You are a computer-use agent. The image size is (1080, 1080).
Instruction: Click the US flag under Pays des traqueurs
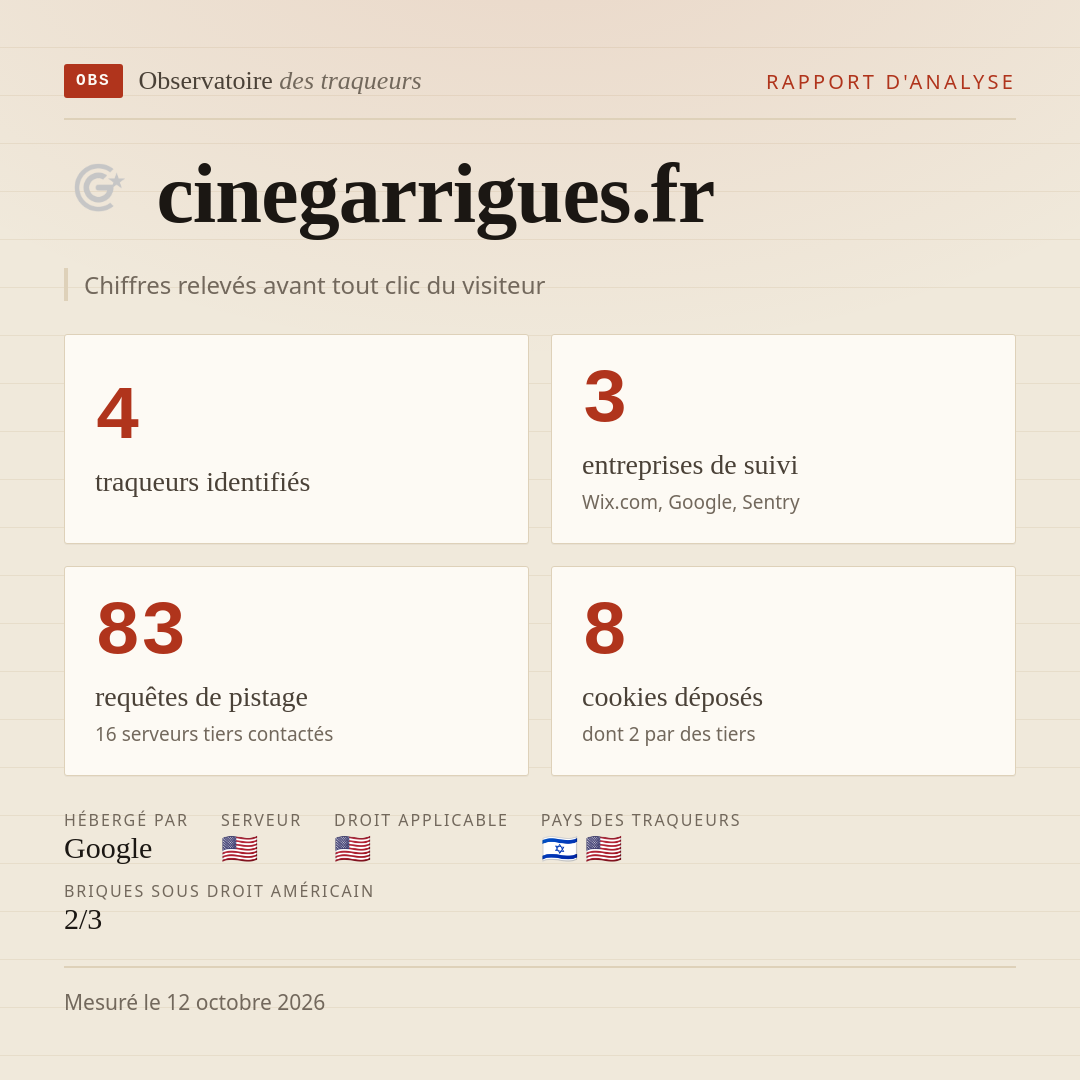tap(603, 849)
